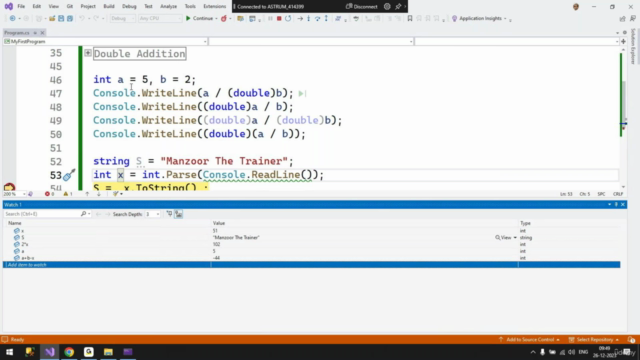Click the watch search magnifier icon
The image size is (640, 360).
click(x=83, y=214)
